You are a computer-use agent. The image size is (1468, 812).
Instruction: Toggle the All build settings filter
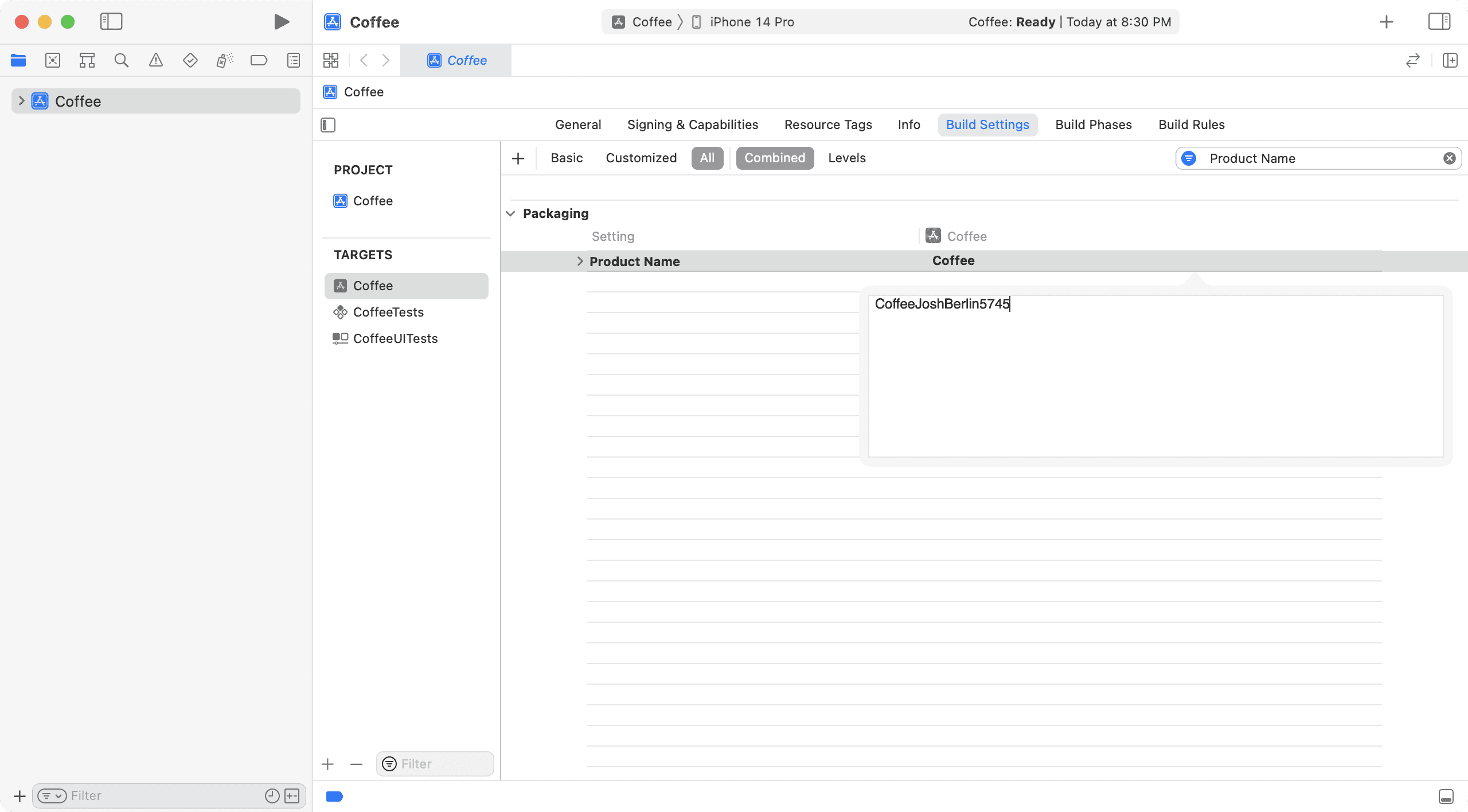707,158
